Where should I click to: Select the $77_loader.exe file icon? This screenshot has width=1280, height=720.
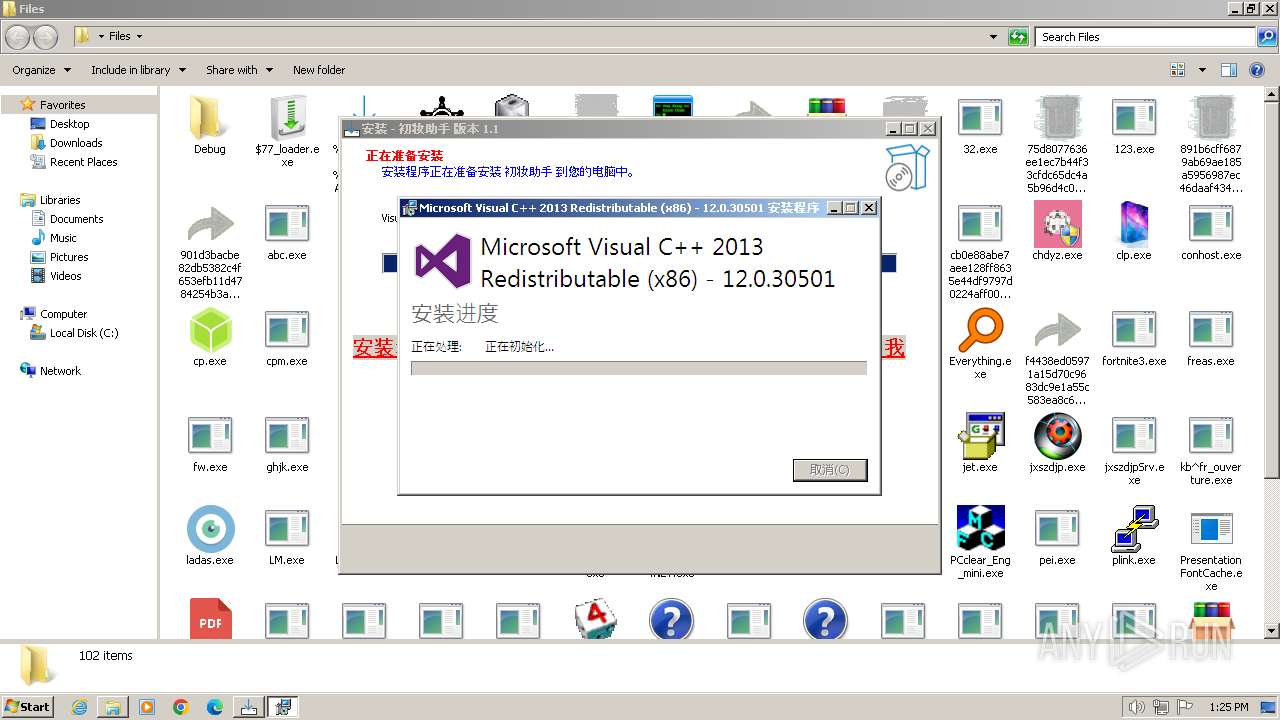coord(287,118)
